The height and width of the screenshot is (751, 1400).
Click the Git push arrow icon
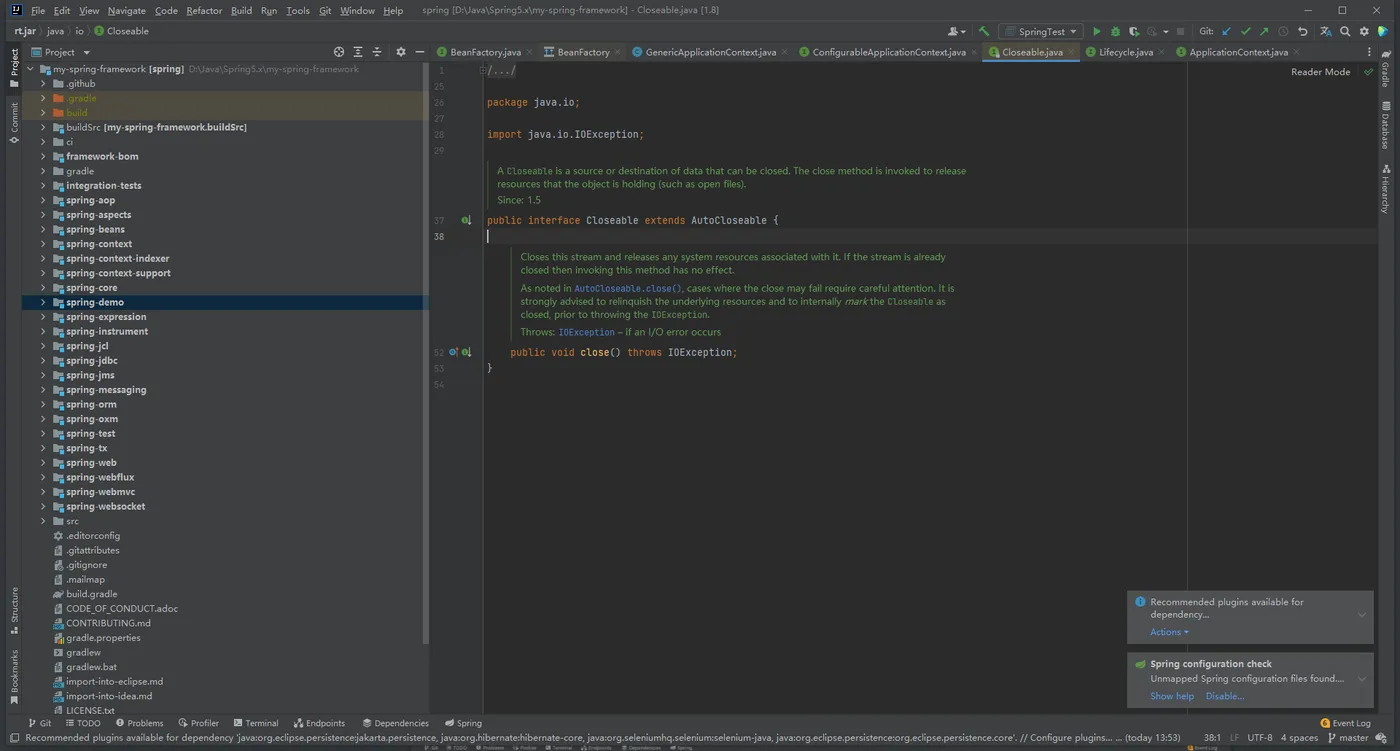(1264, 32)
